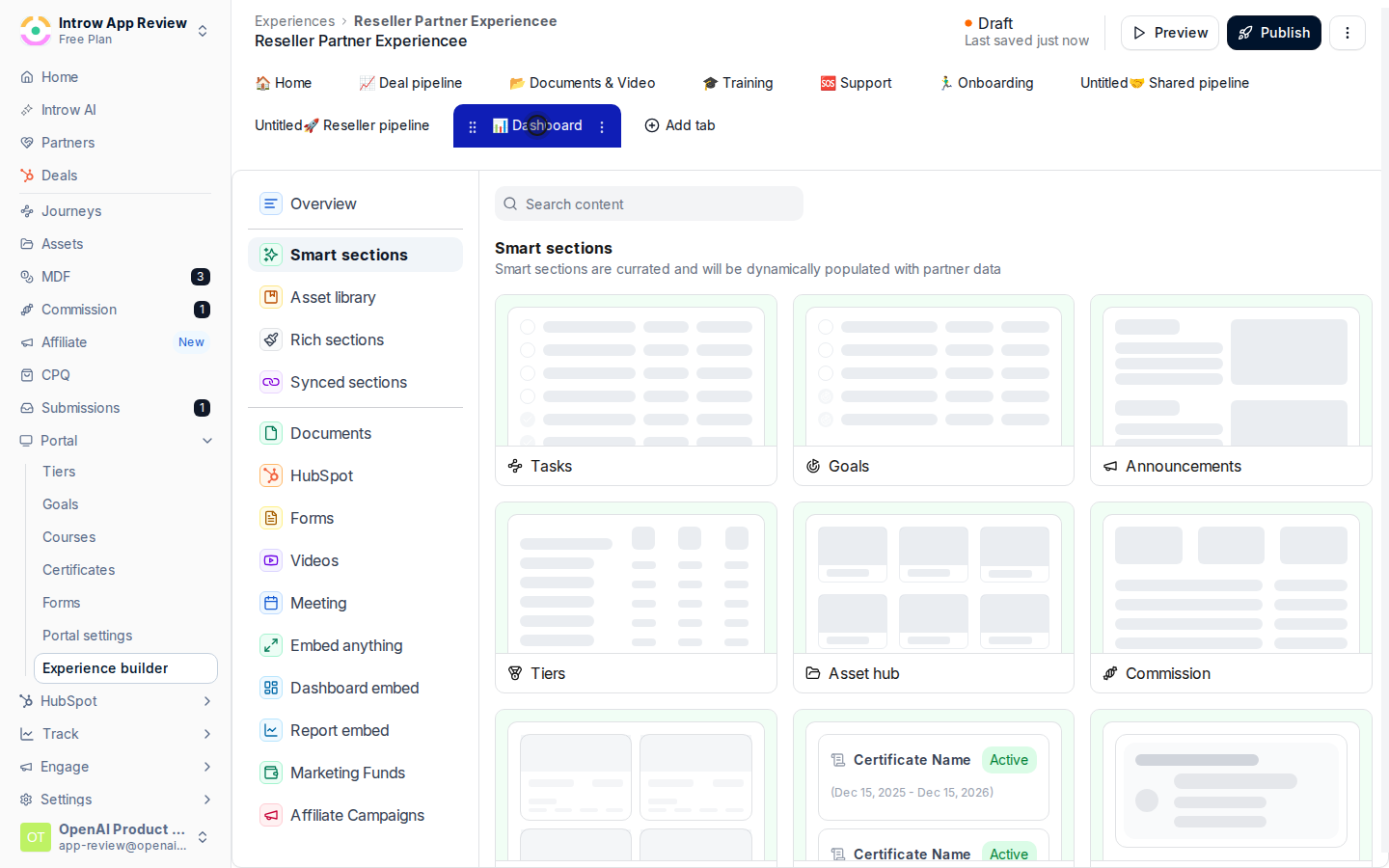
Task: Open Certificates under Portal
Action: pos(79,570)
